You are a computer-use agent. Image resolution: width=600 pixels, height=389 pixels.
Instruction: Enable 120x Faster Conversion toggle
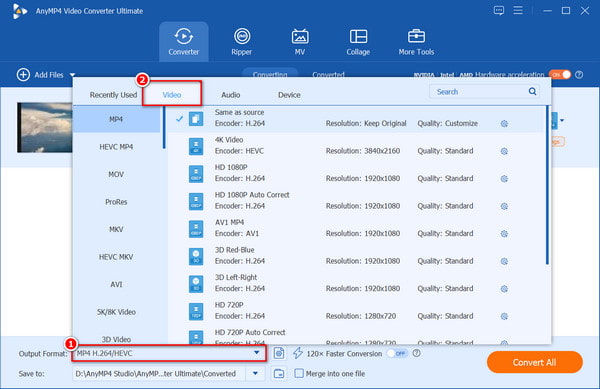click(x=397, y=353)
